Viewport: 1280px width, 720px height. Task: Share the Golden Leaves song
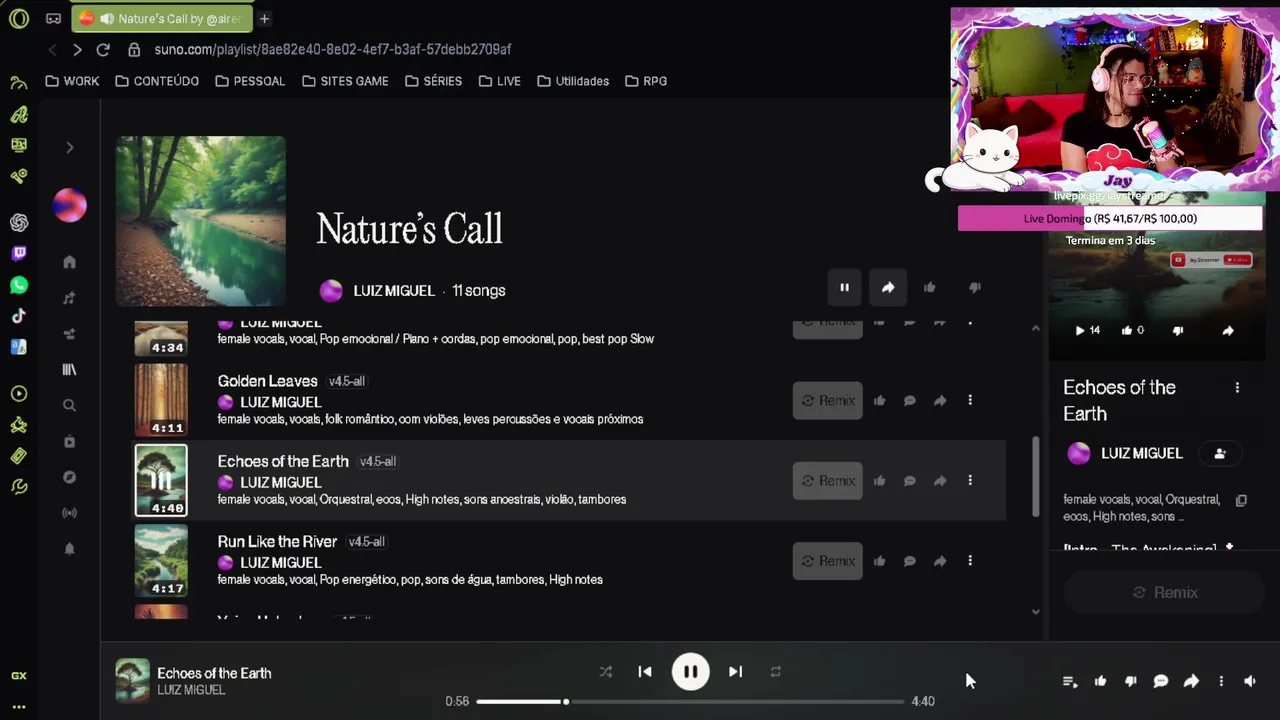coord(940,400)
